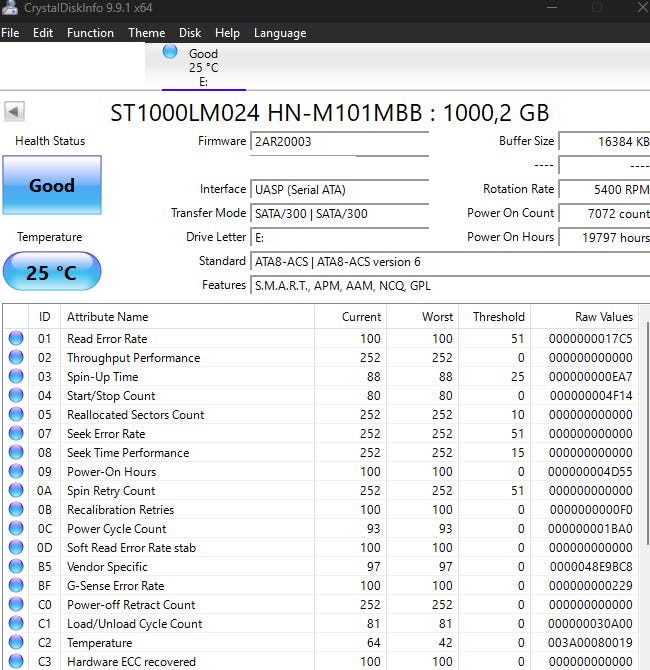Click the Good health status button
Viewport: 650px width, 670px height.
52,185
